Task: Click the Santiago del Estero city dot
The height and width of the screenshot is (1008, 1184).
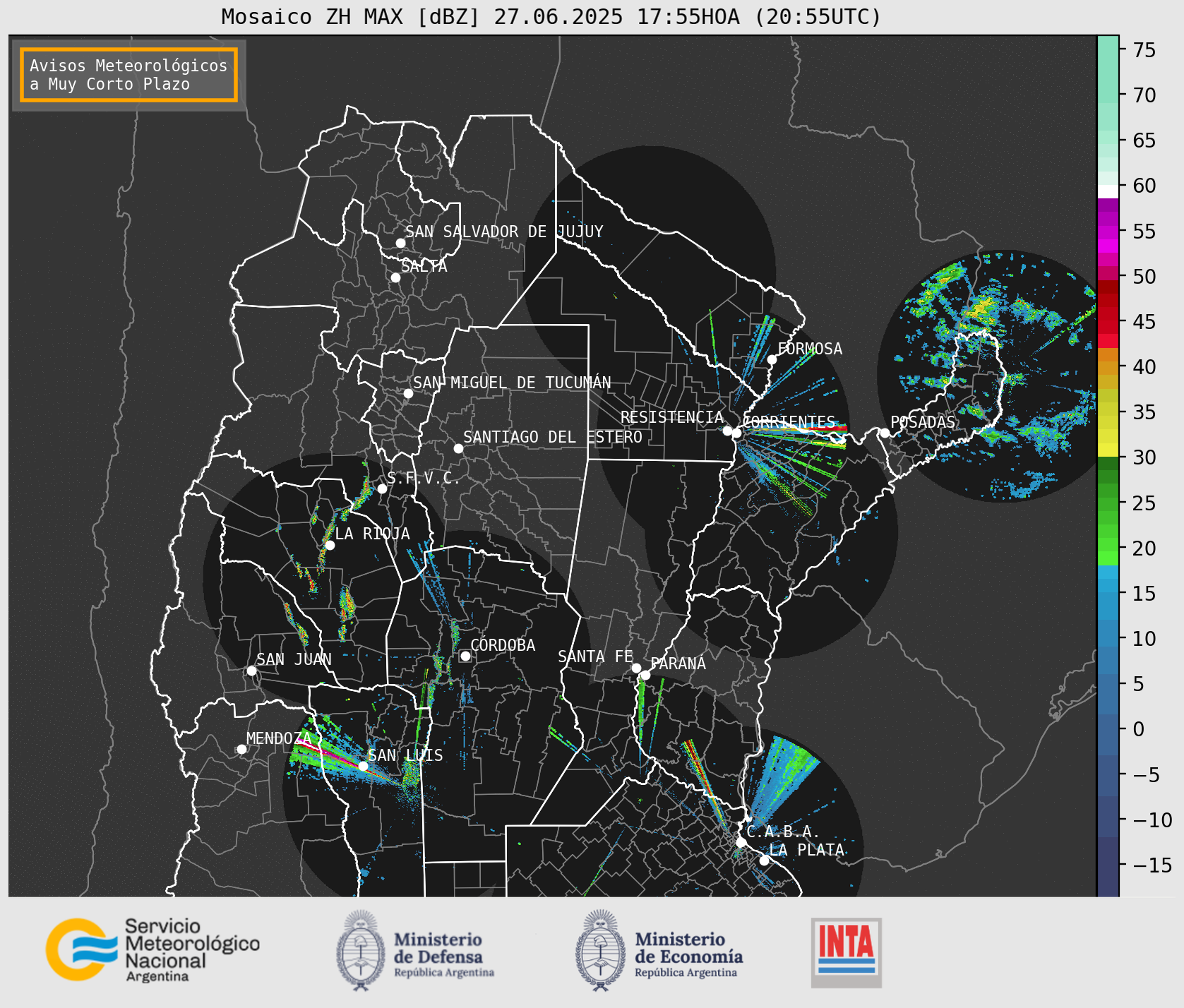Action: [458, 448]
